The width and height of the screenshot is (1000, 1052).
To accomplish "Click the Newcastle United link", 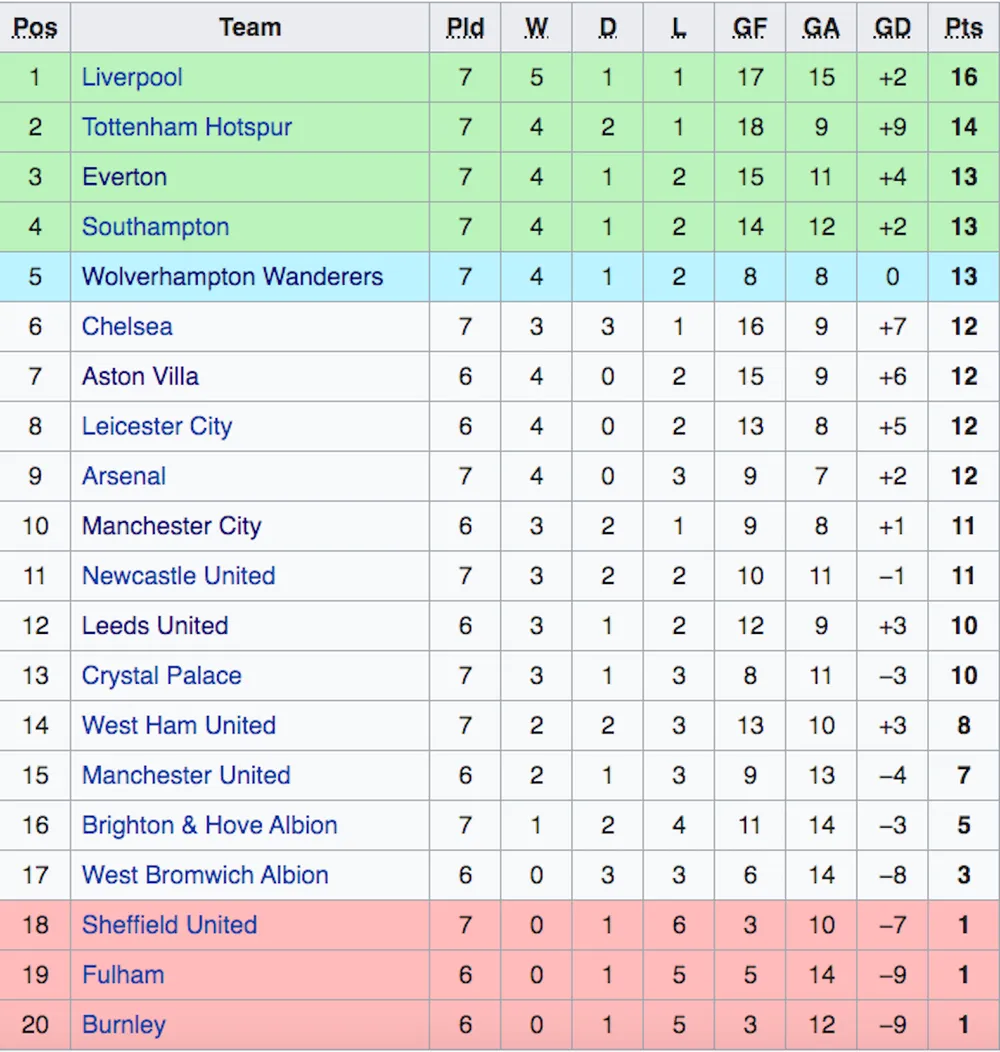I will 178,576.
